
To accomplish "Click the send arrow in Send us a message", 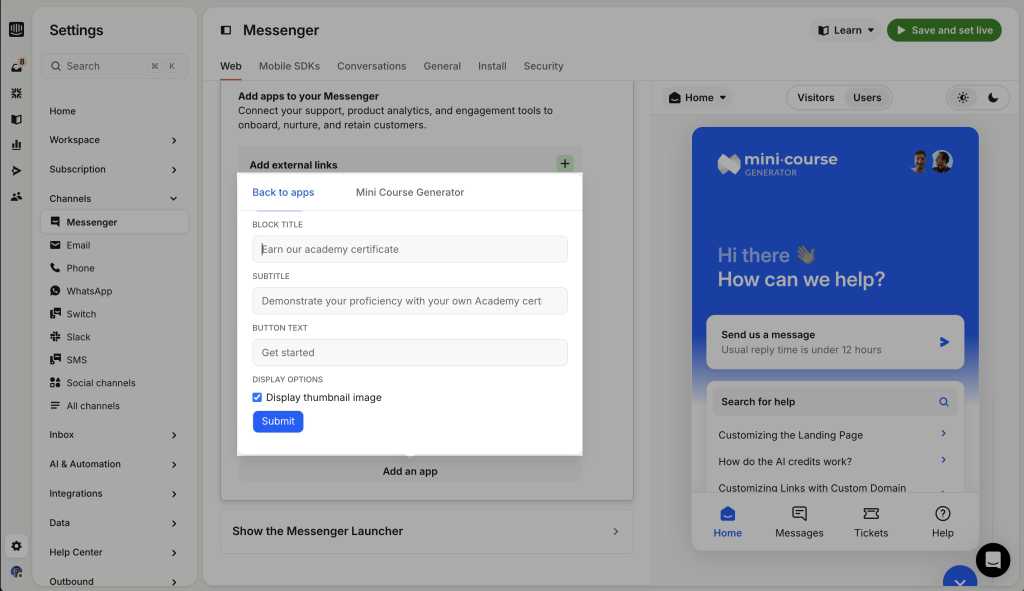I will pyautogui.click(x=944, y=342).
